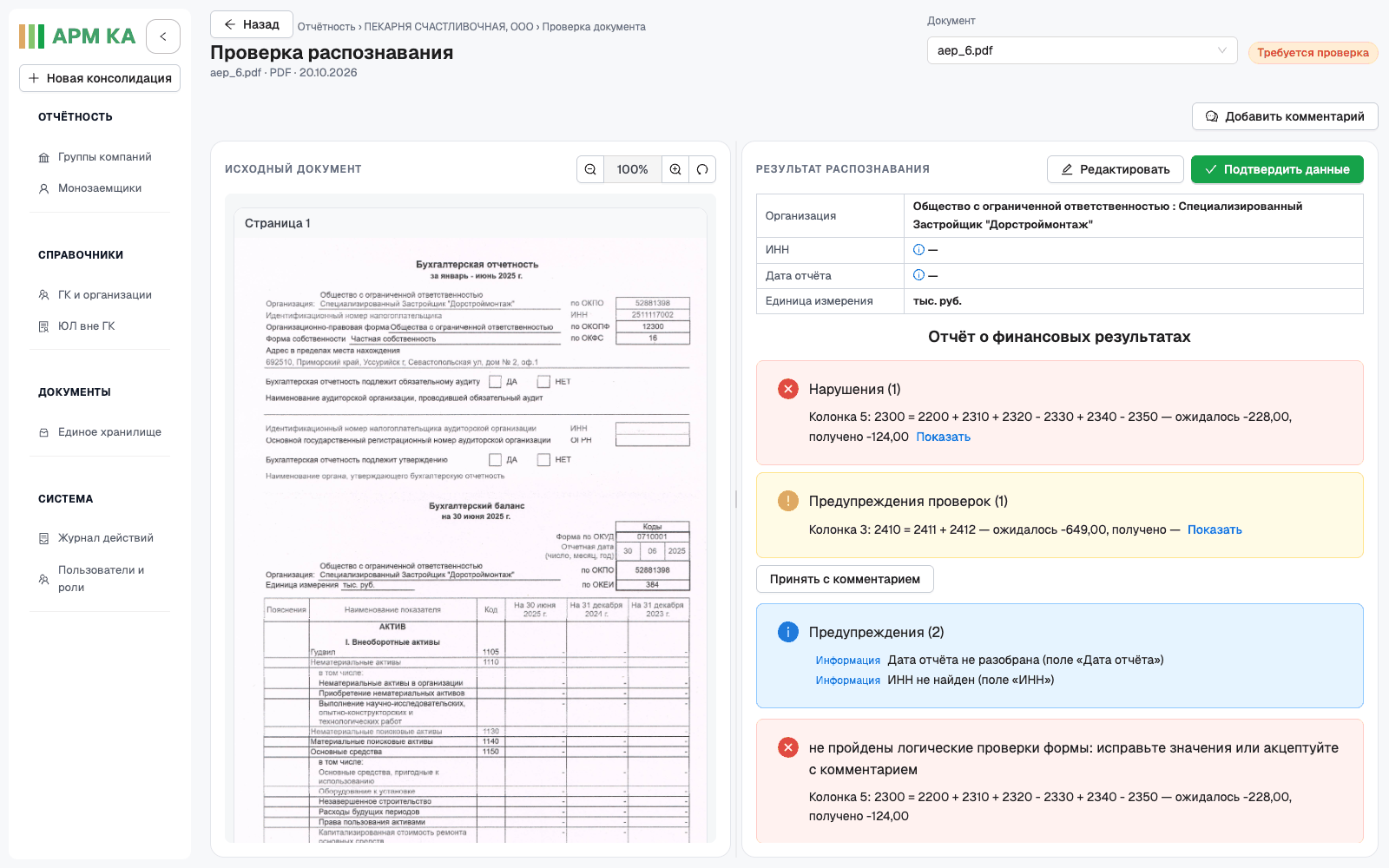The width and height of the screenshot is (1389, 868).
Task: Open ГК и организации directory
Action: tap(104, 295)
